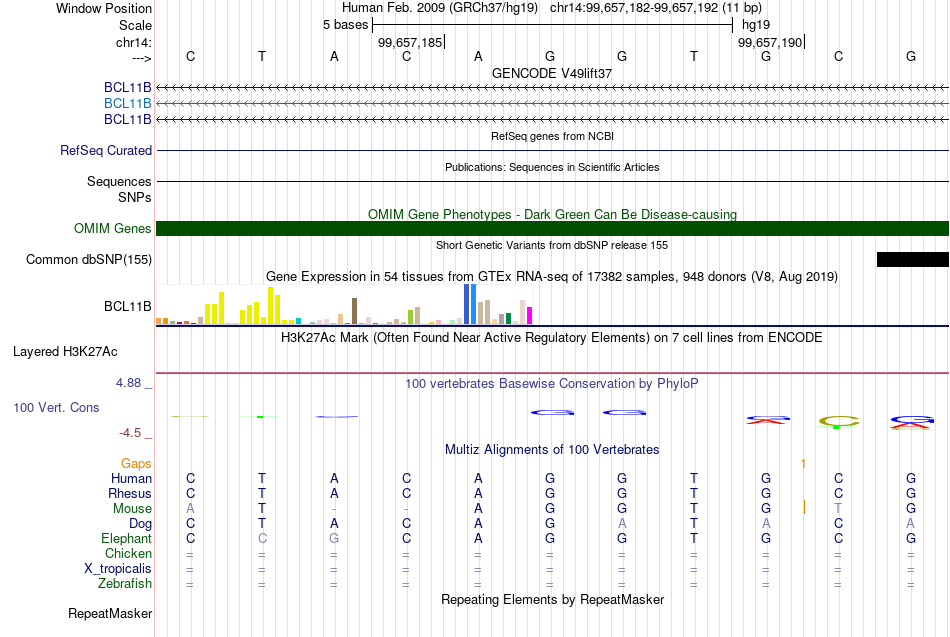The image size is (950, 637).
Task: Click the chr14:99,657,182-99,657,192 (11 bp) coordinates
Action: point(656,8)
